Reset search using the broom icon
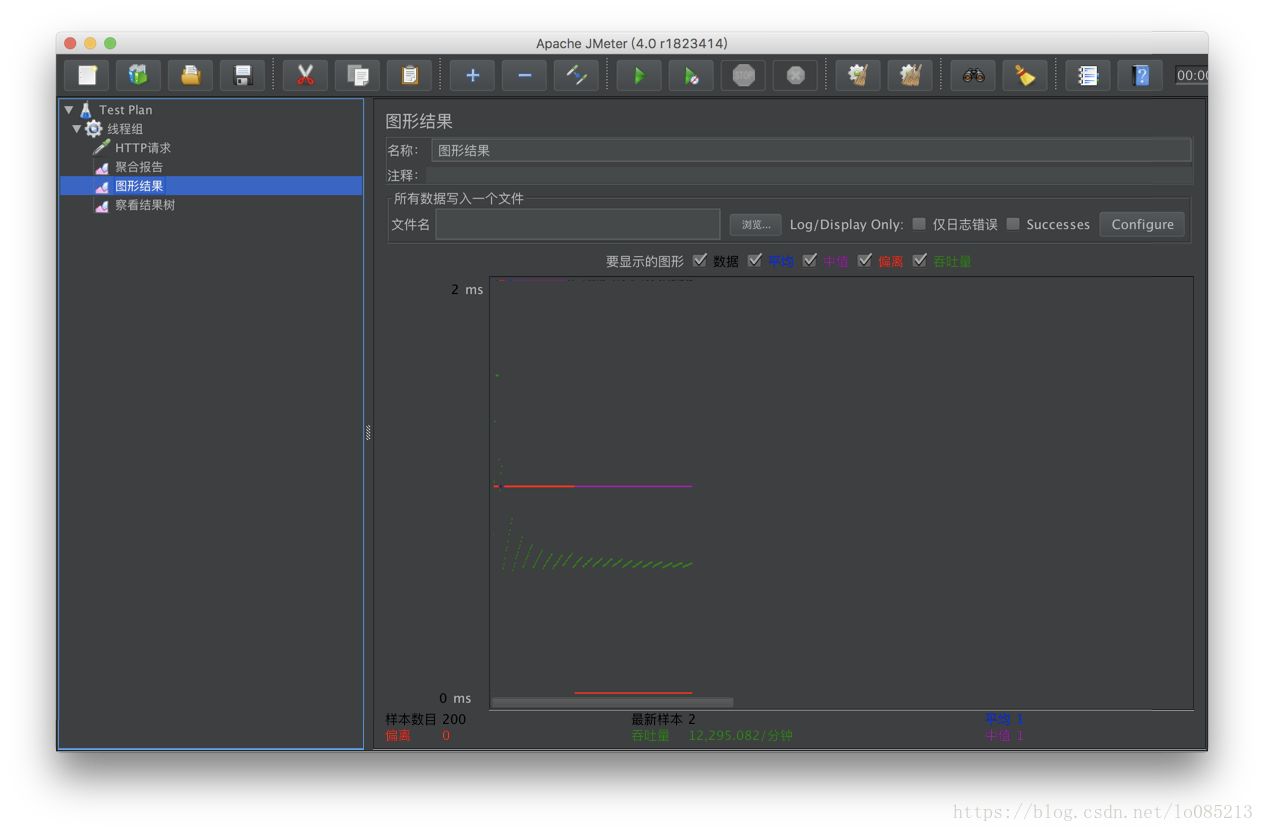This screenshot has width=1264, height=832. [1025, 75]
